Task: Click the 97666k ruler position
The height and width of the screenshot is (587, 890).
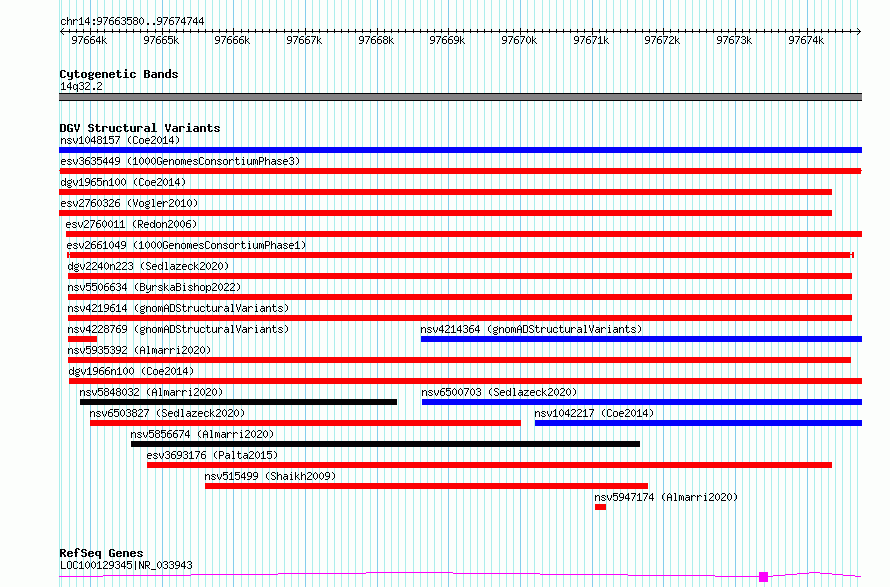Action: [232, 40]
